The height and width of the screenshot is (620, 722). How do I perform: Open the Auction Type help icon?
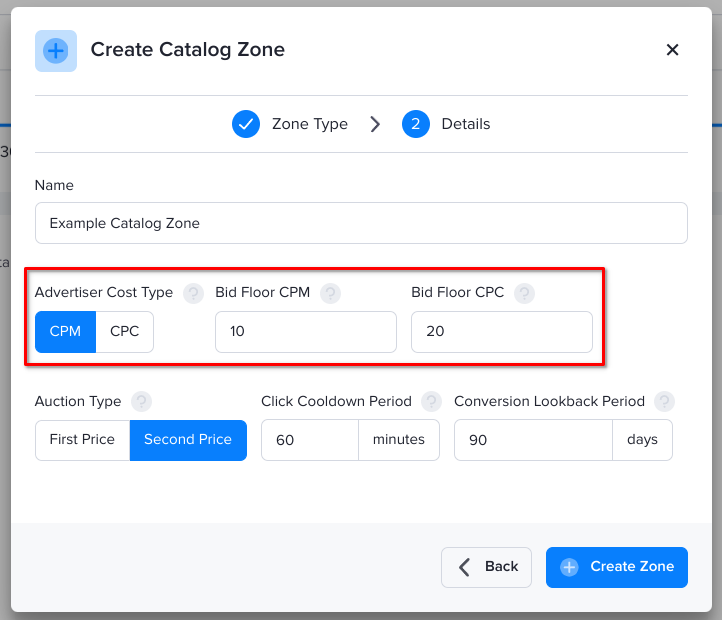[x=141, y=401]
